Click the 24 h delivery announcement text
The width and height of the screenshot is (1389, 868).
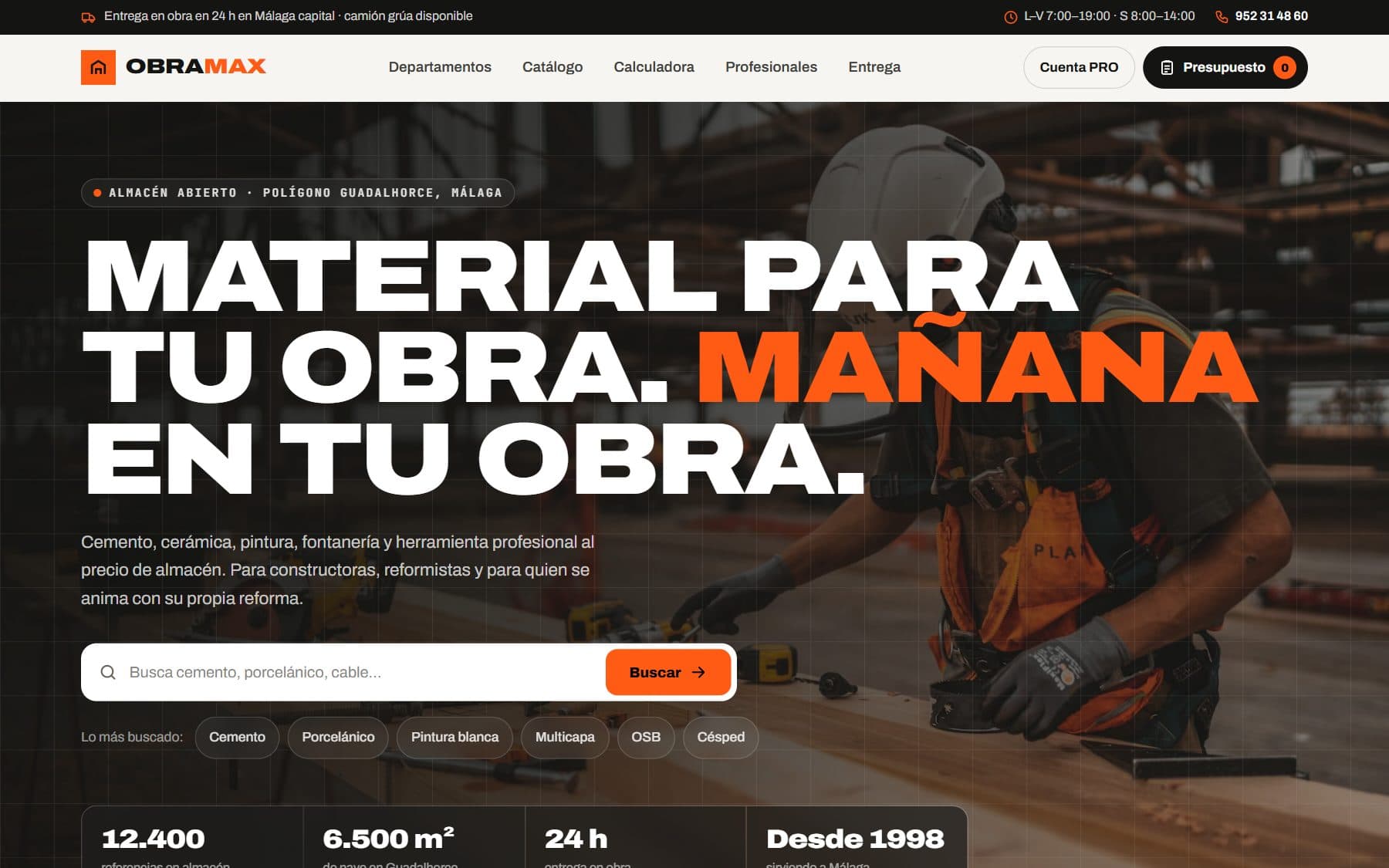[288, 16]
